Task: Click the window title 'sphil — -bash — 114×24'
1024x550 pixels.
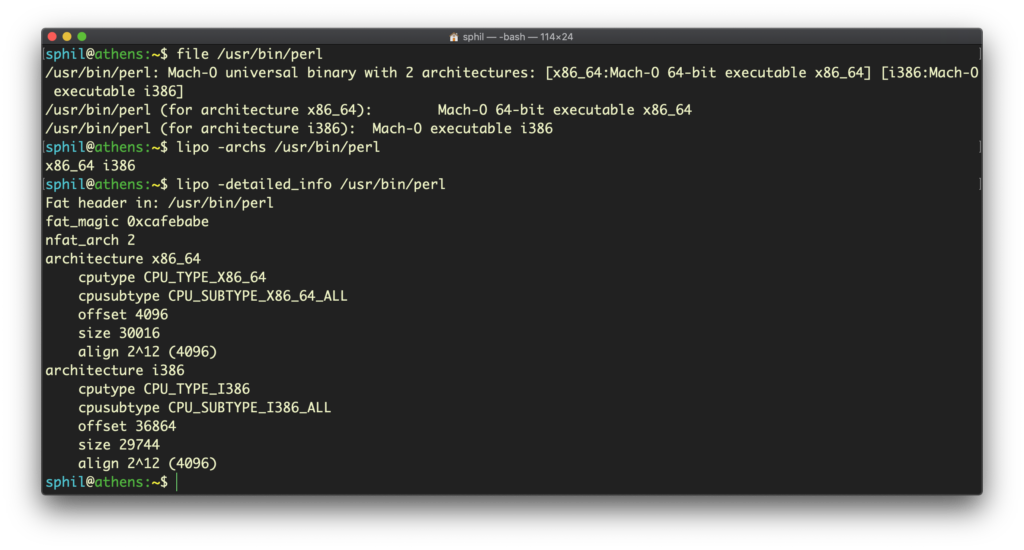Action: click(518, 37)
